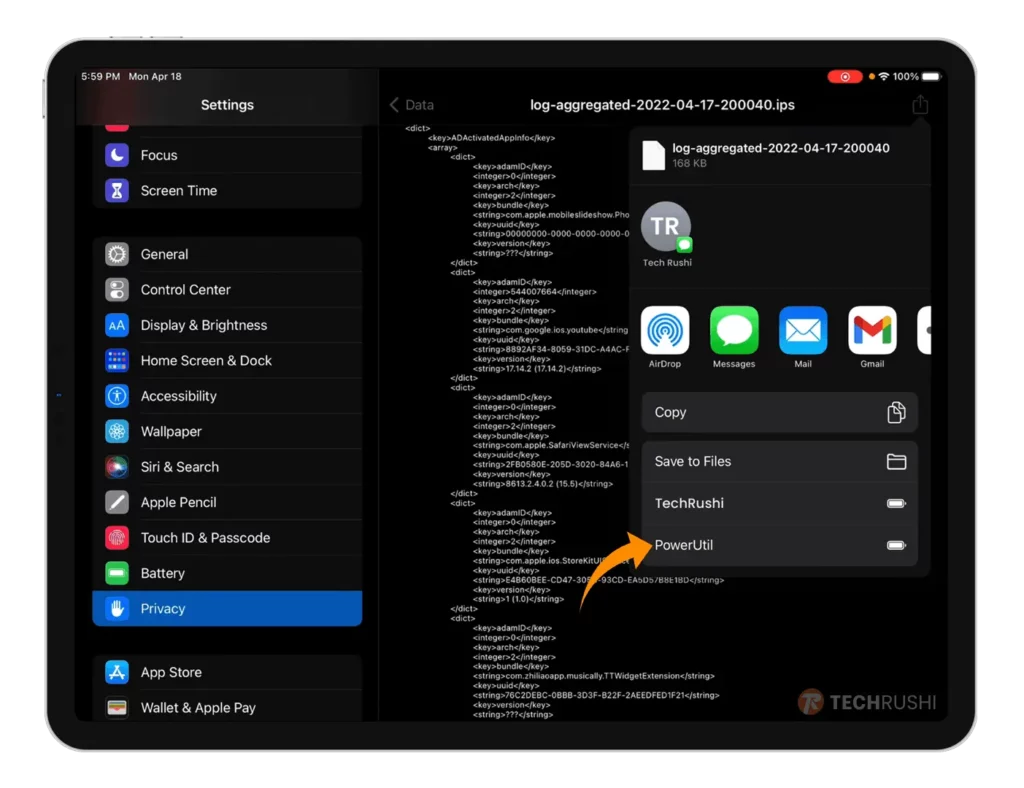Open Screen Time hourglass icon
Viewport: 1024px width, 788px height.
tap(117, 191)
